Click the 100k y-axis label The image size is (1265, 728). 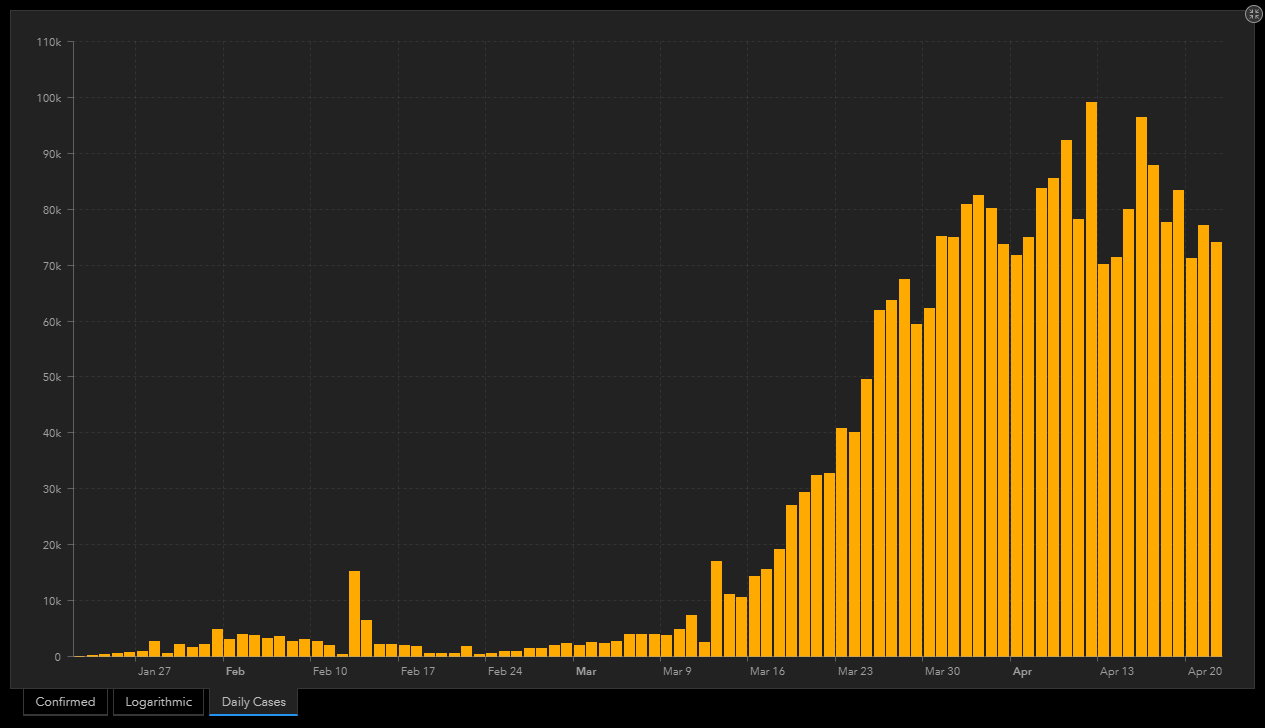pyautogui.click(x=48, y=98)
